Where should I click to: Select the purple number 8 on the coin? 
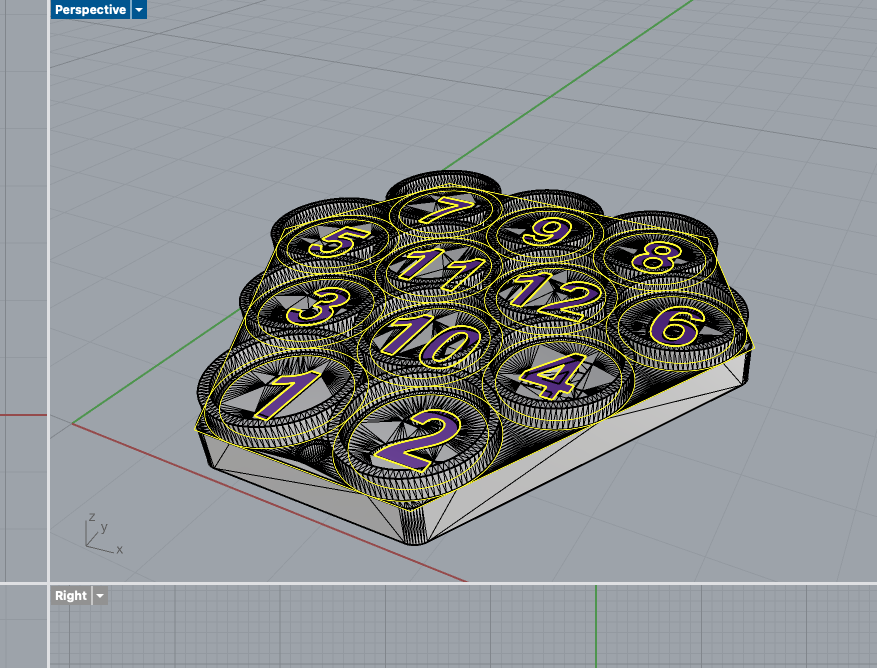(655, 258)
